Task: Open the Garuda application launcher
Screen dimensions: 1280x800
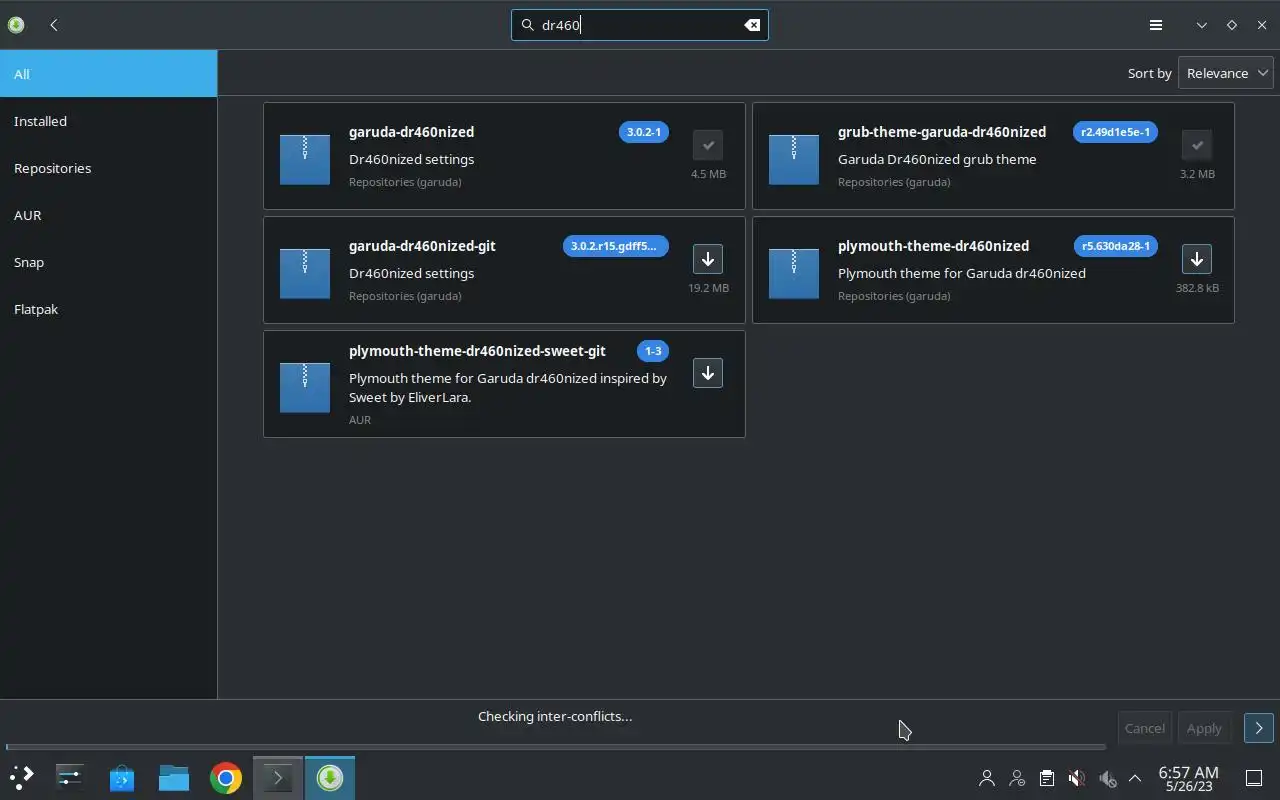Action: (22, 778)
